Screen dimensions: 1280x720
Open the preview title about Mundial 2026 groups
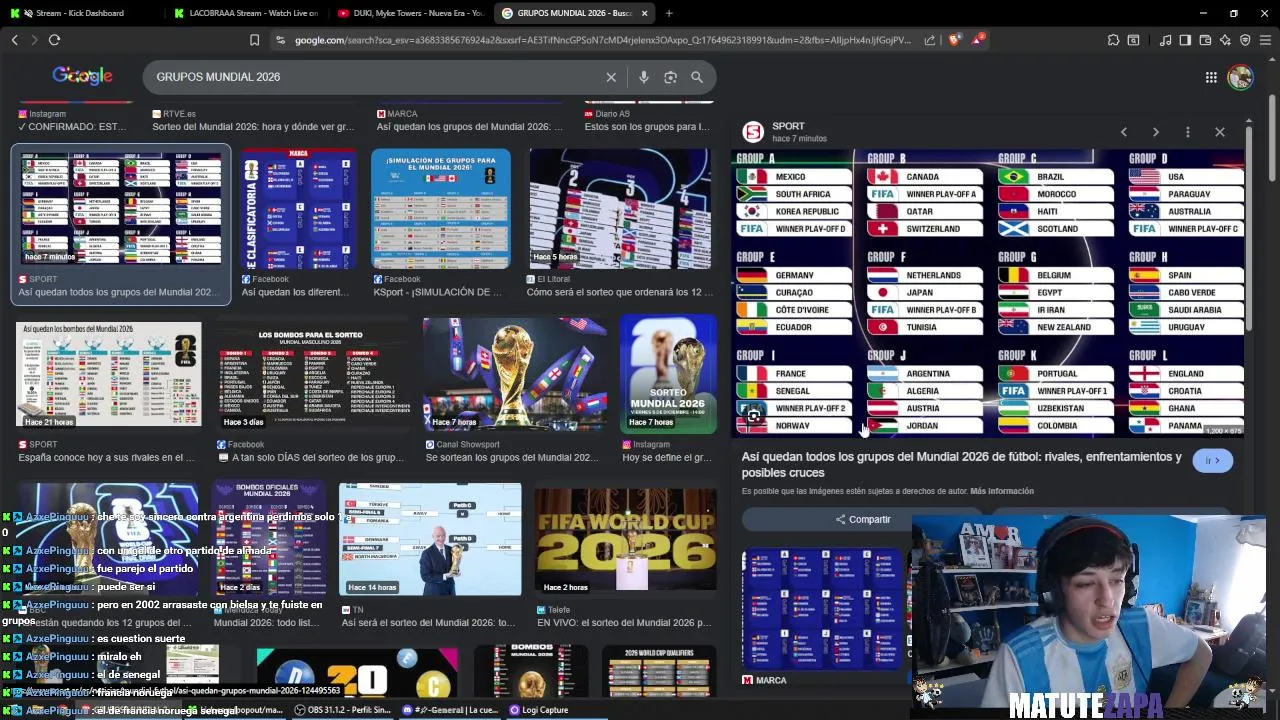coord(961,464)
